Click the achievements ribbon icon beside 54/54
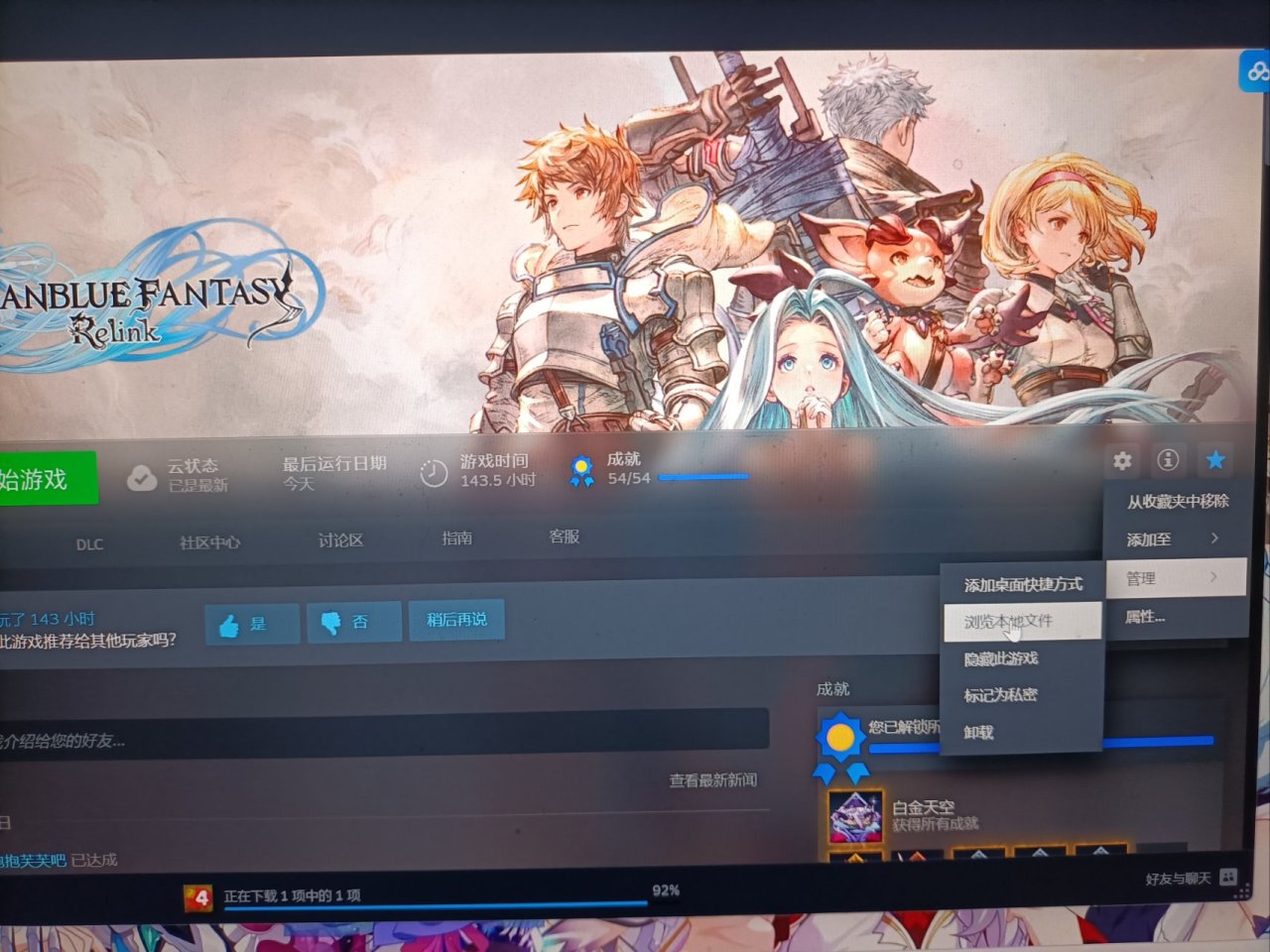Image resolution: width=1270 pixels, height=952 pixels. [582, 471]
